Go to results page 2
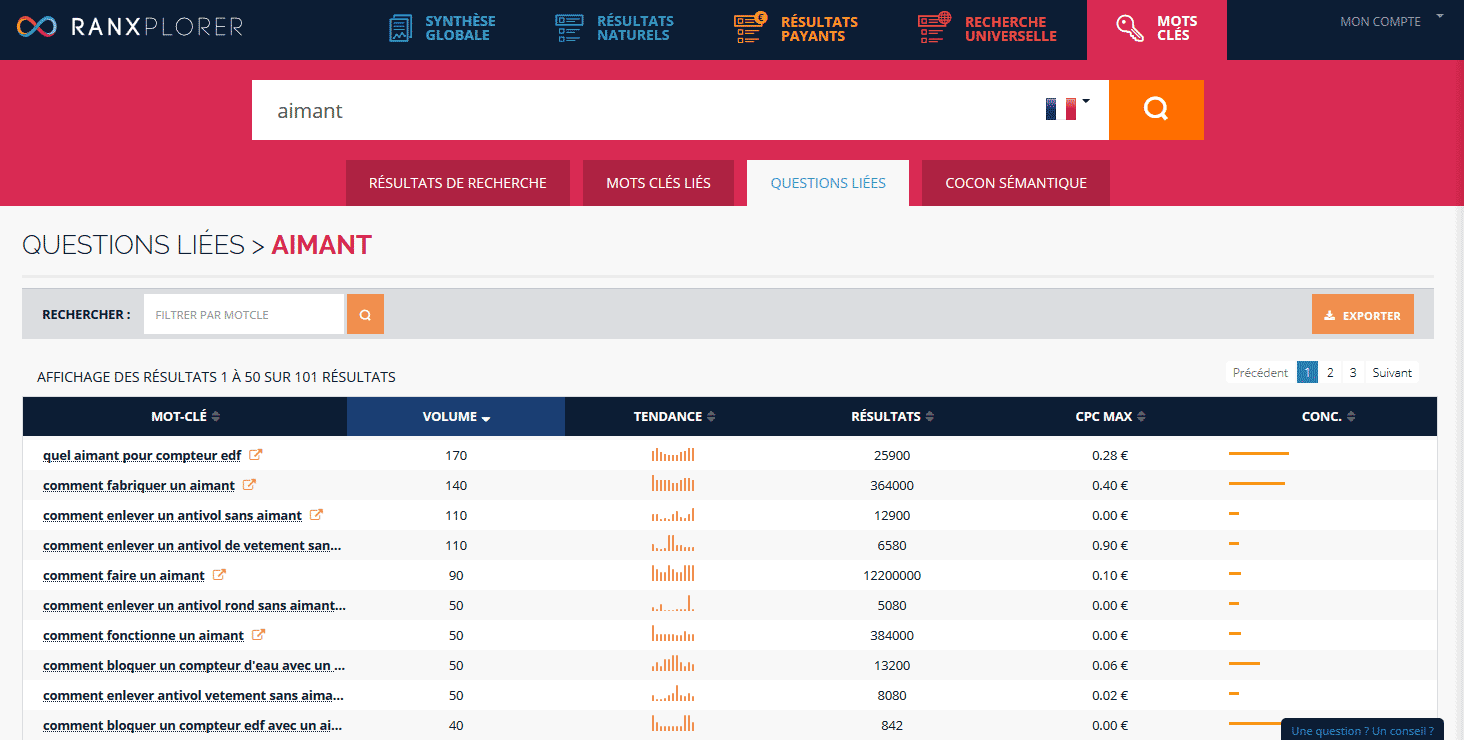The image size is (1464, 740). [x=1330, y=373]
